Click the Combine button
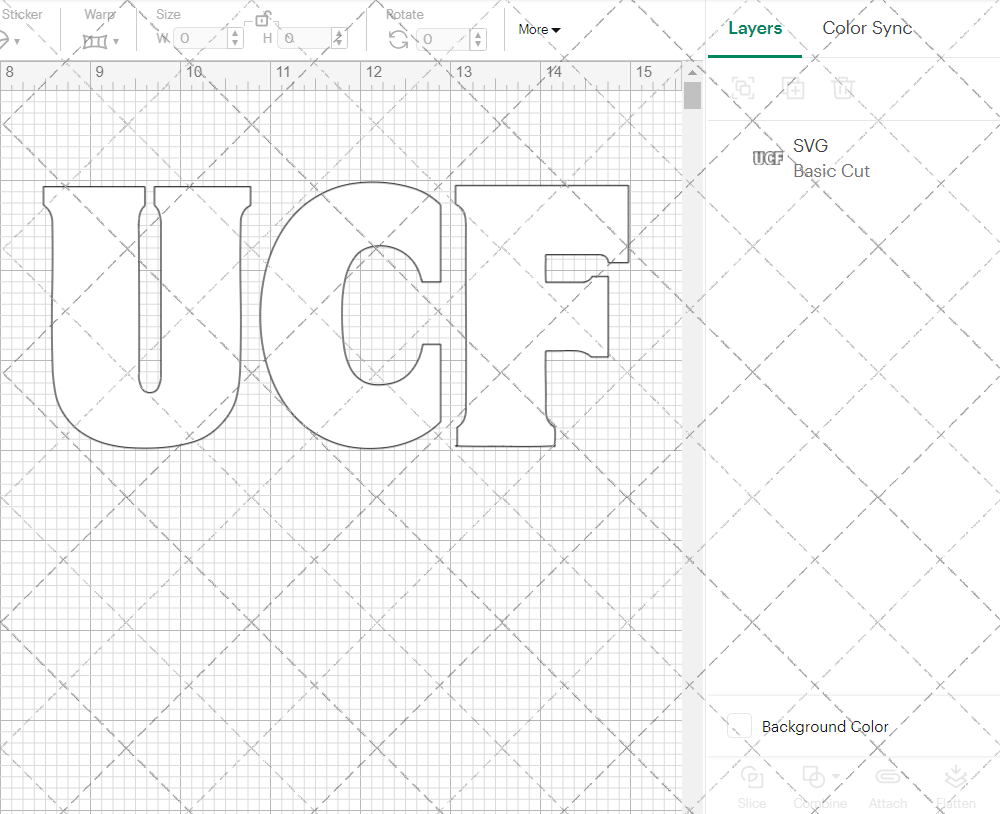 coord(820,788)
